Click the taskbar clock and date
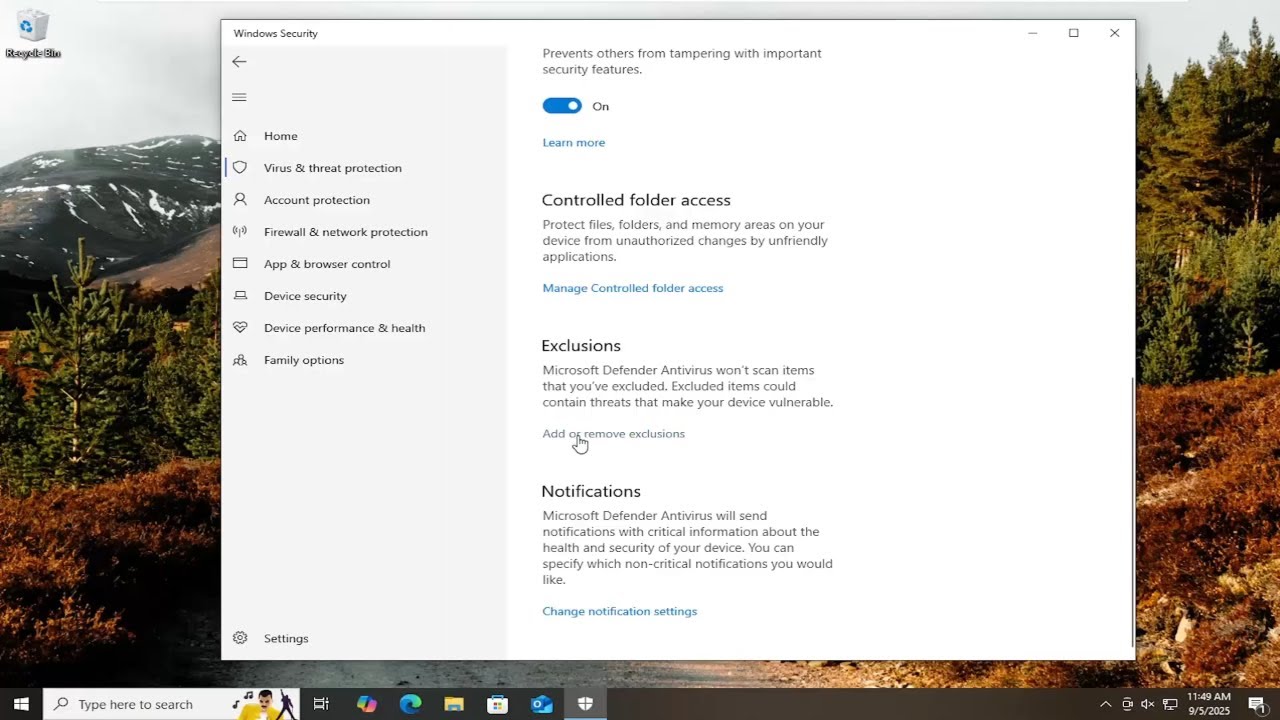Viewport: 1280px width, 720px height. coord(1209,704)
